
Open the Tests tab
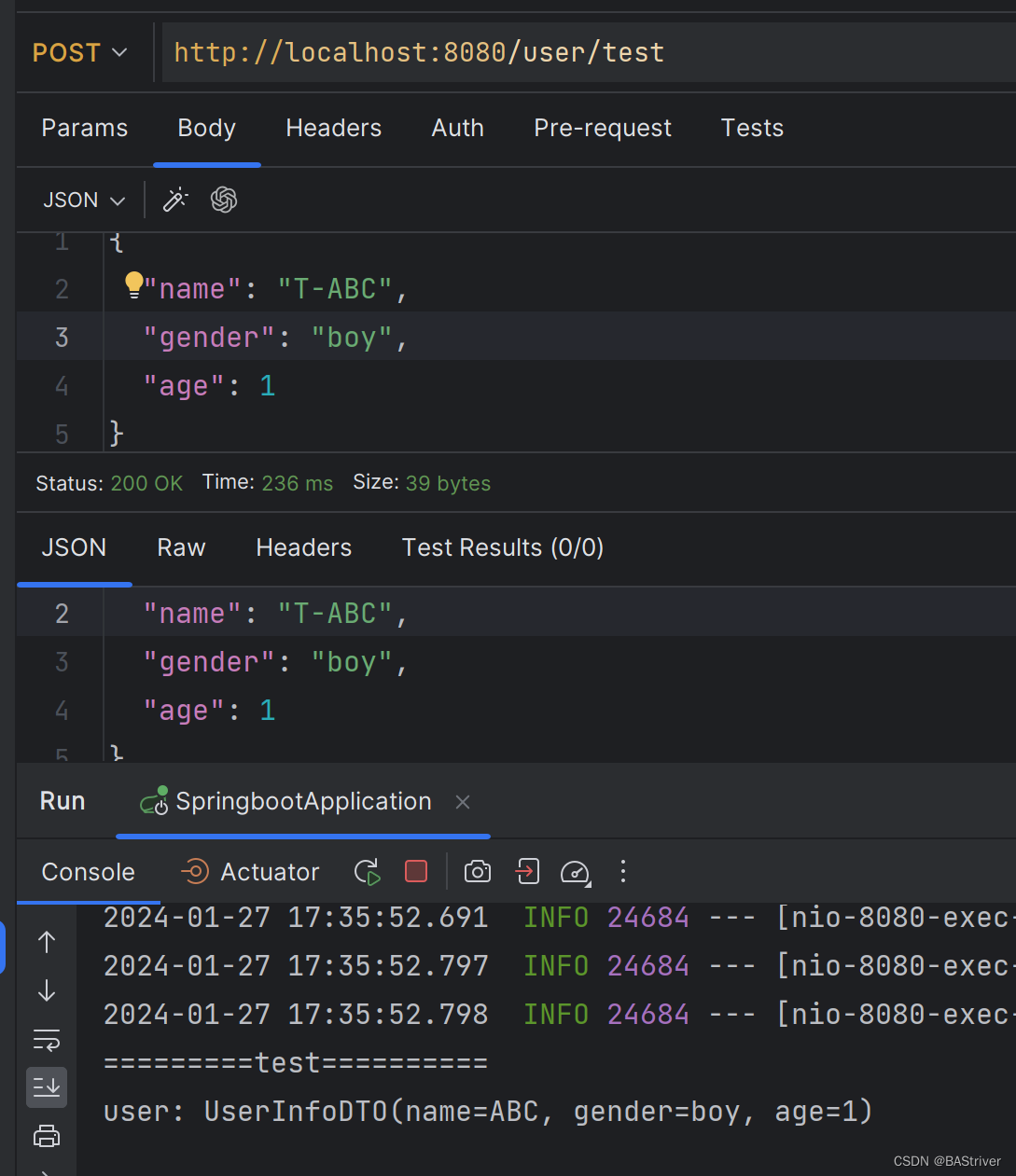(x=753, y=128)
